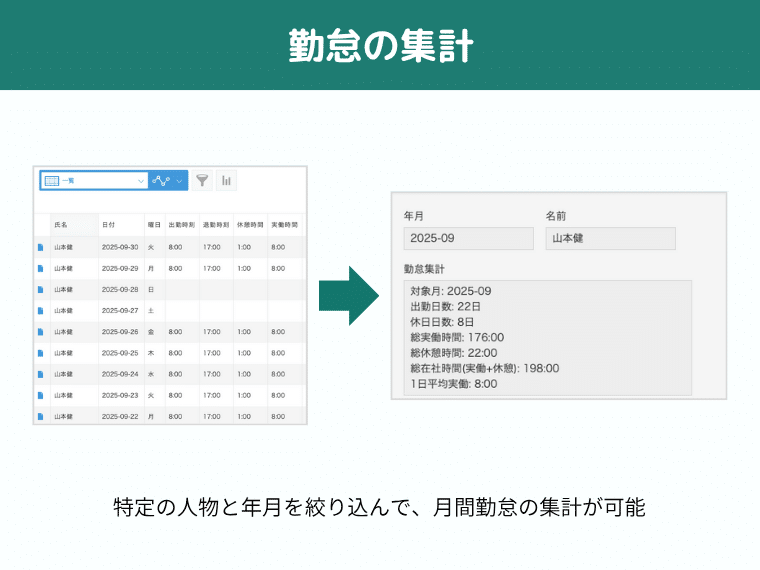Image resolution: width=760 pixels, height=570 pixels.
Task: Open record details icon for 2025-09-27 row
Action: [41, 311]
